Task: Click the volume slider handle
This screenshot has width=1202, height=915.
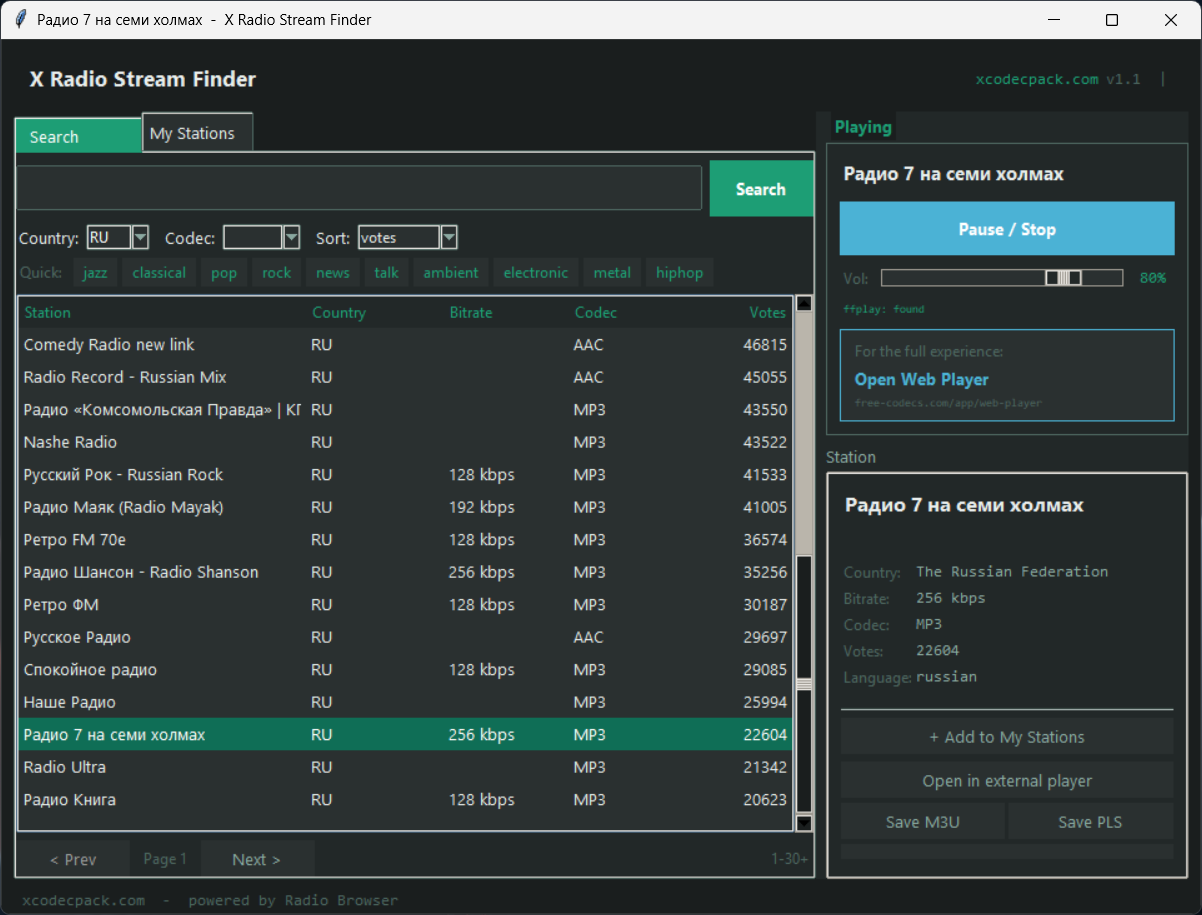Action: pyautogui.click(x=1063, y=278)
